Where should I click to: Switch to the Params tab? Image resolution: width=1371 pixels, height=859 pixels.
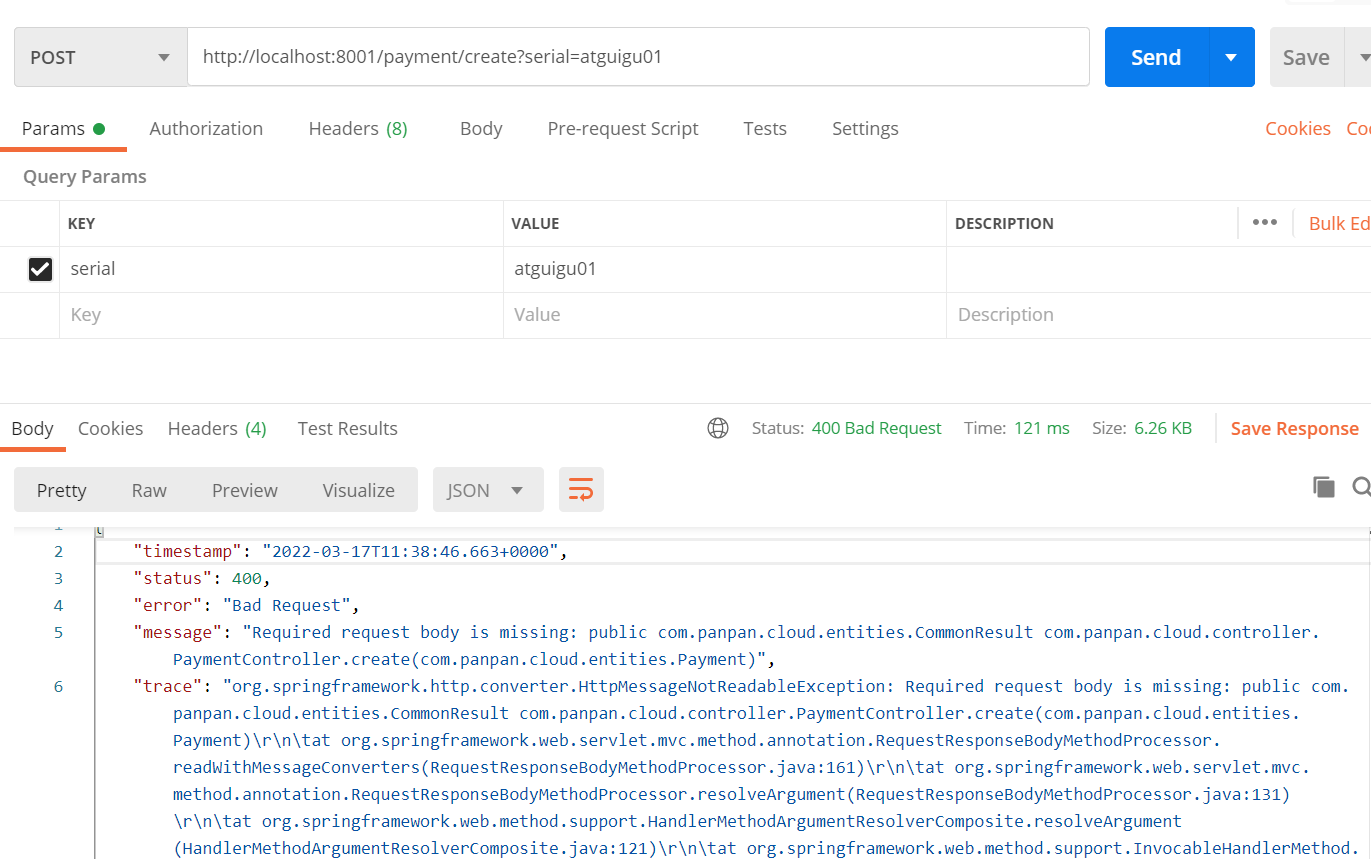coord(63,128)
